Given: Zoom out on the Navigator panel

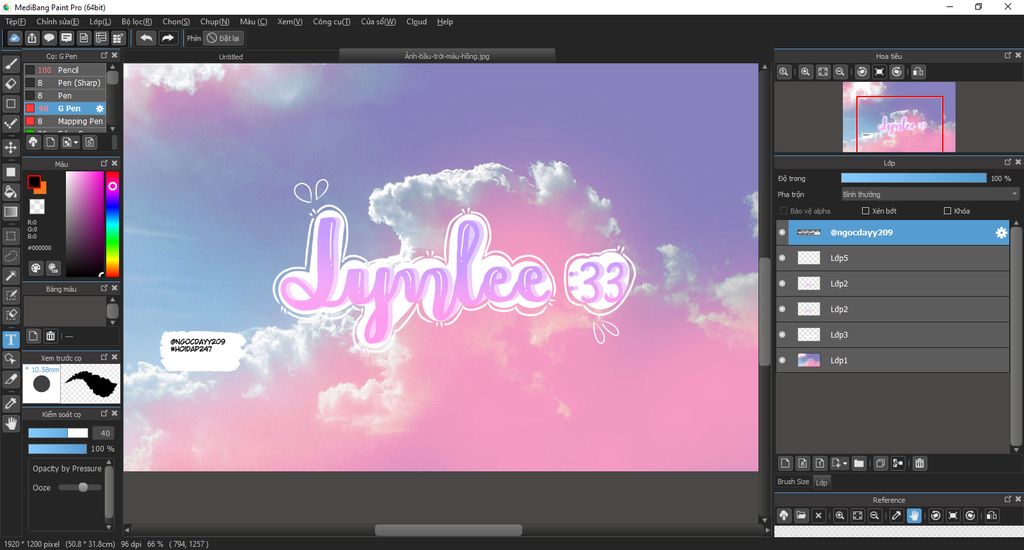Looking at the screenshot, I should tap(840, 72).
